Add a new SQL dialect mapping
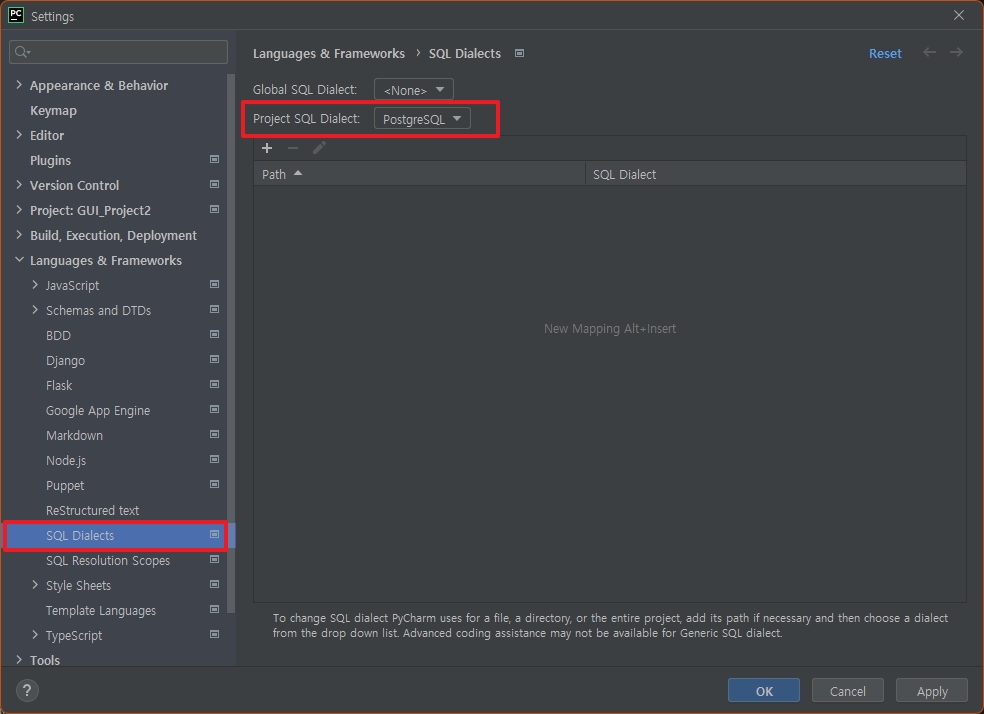The width and height of the screenshot is (984, 714). tap(267, 148)
